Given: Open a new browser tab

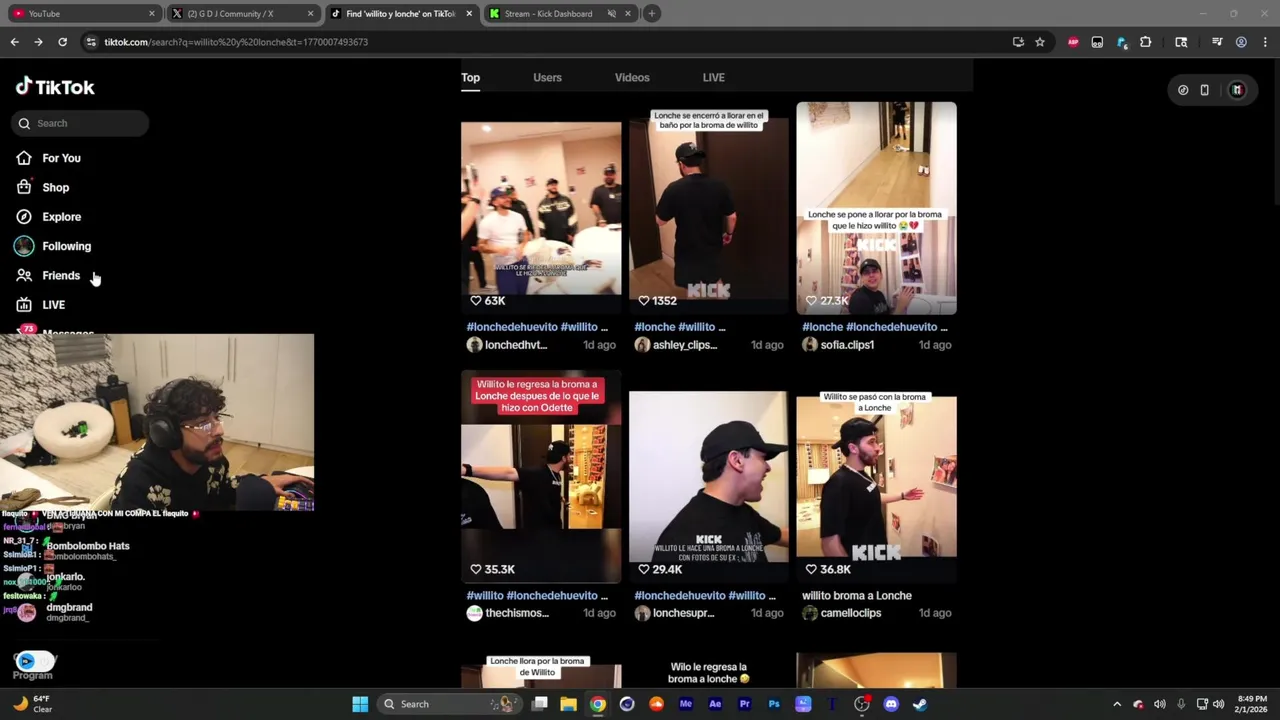Looking at the screenshot, I should (x=651, y=13).
